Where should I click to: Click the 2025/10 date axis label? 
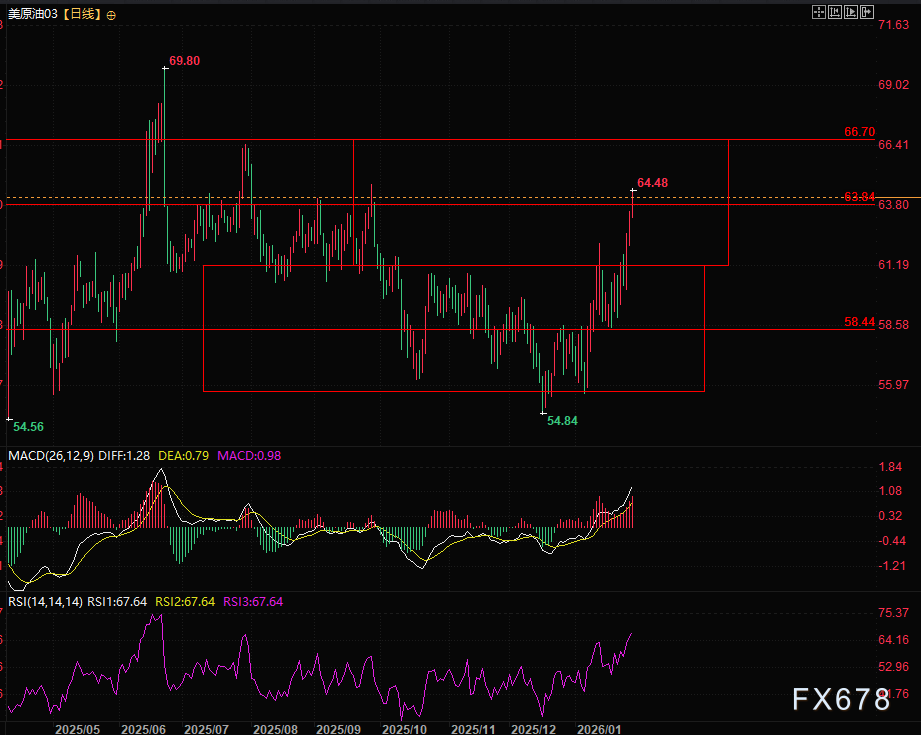pyautogui.click(x=404, y=729)
